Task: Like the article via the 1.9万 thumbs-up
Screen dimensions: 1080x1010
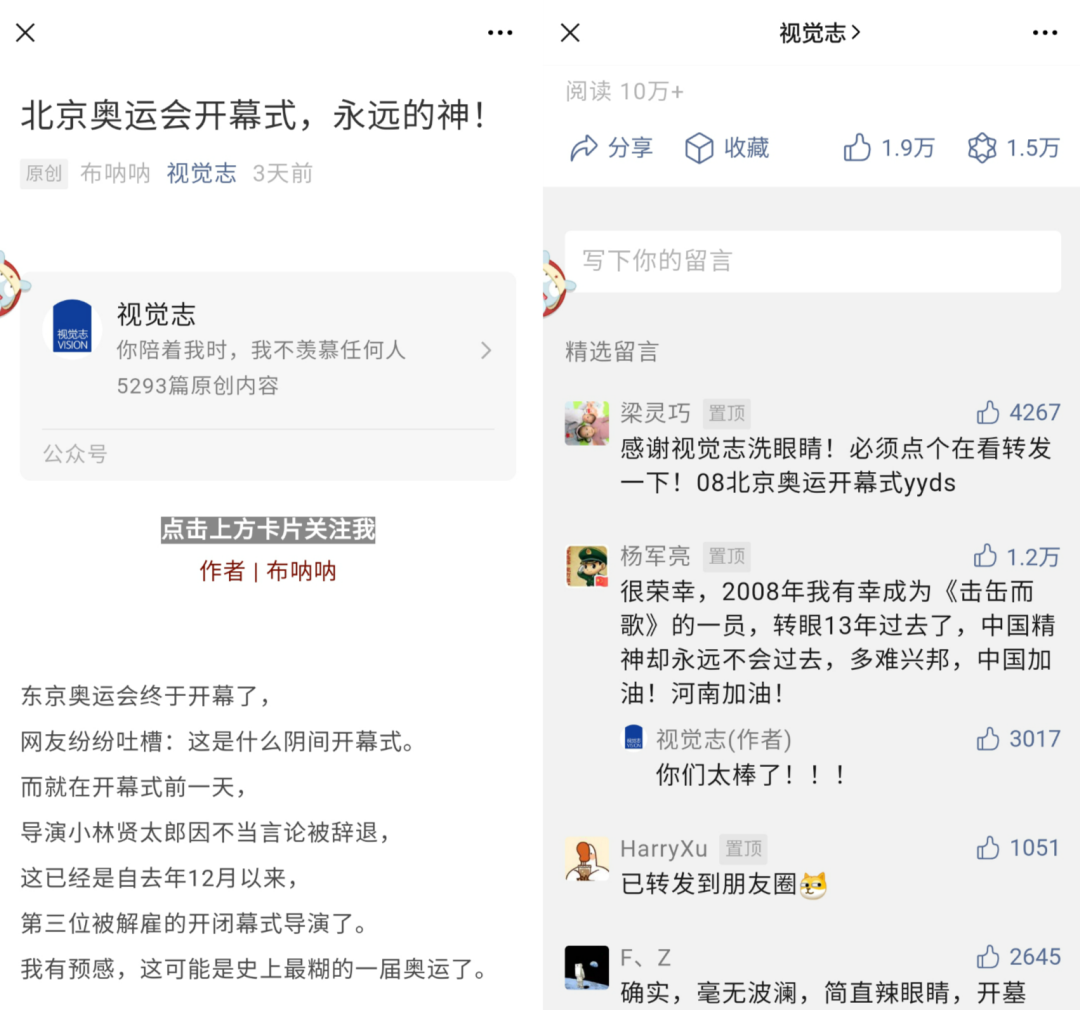Action: click(x=858, y=148)
